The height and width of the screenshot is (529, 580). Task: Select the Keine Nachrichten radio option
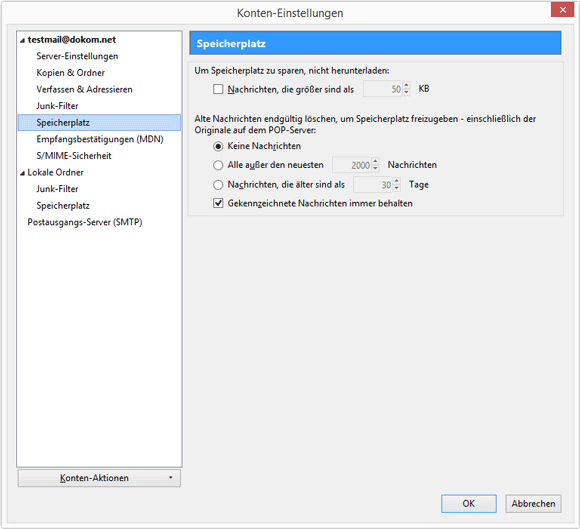click(218, 146)
